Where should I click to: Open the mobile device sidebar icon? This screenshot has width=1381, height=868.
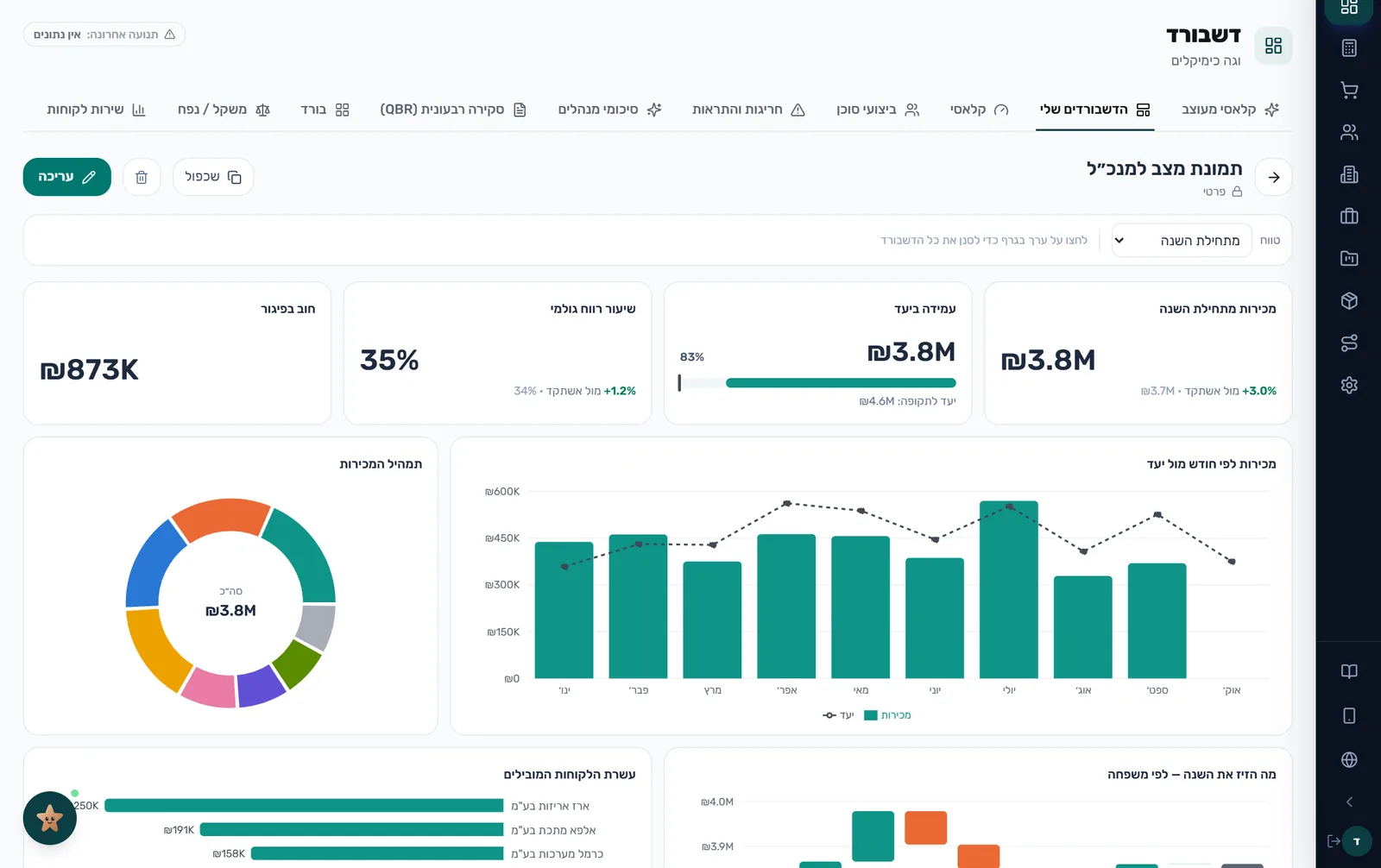click(x=1349, y=715)
